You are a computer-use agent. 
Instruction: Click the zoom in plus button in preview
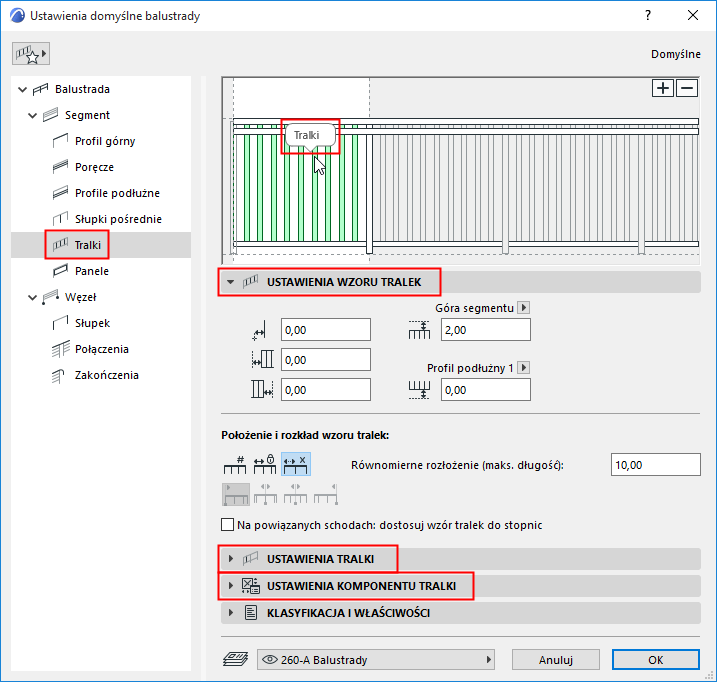[663, 88]
